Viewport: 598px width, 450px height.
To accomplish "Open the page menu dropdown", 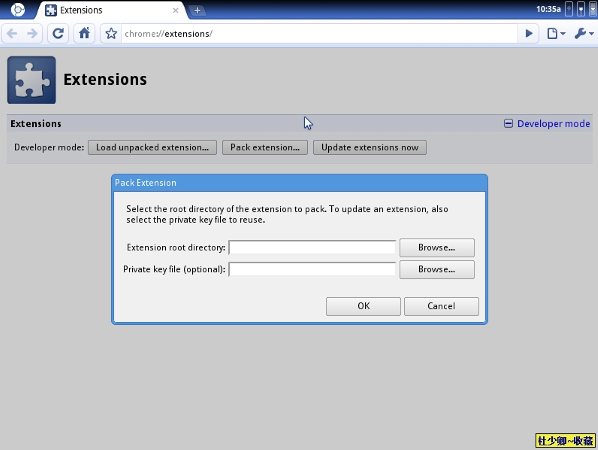I will point(556,34).
